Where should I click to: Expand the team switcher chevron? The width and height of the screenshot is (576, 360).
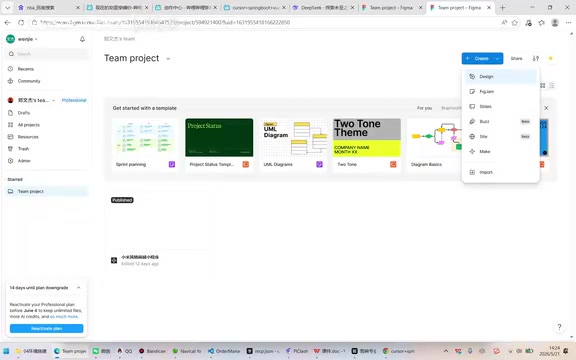[x=54, y=100]
